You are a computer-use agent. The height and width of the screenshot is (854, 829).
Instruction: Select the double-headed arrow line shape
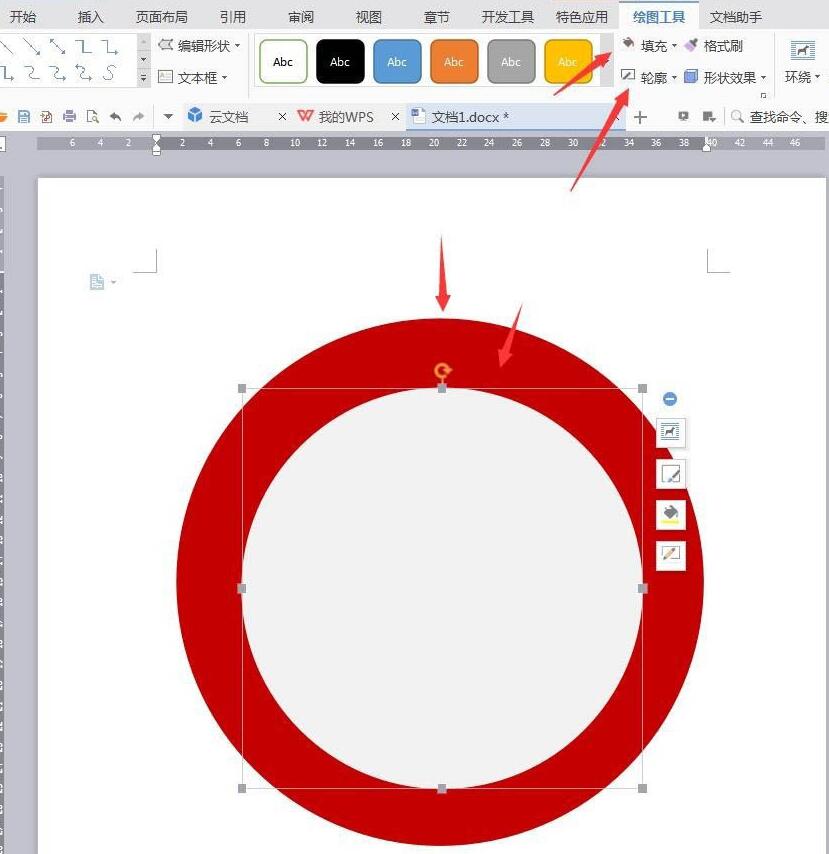pos(57,47)
